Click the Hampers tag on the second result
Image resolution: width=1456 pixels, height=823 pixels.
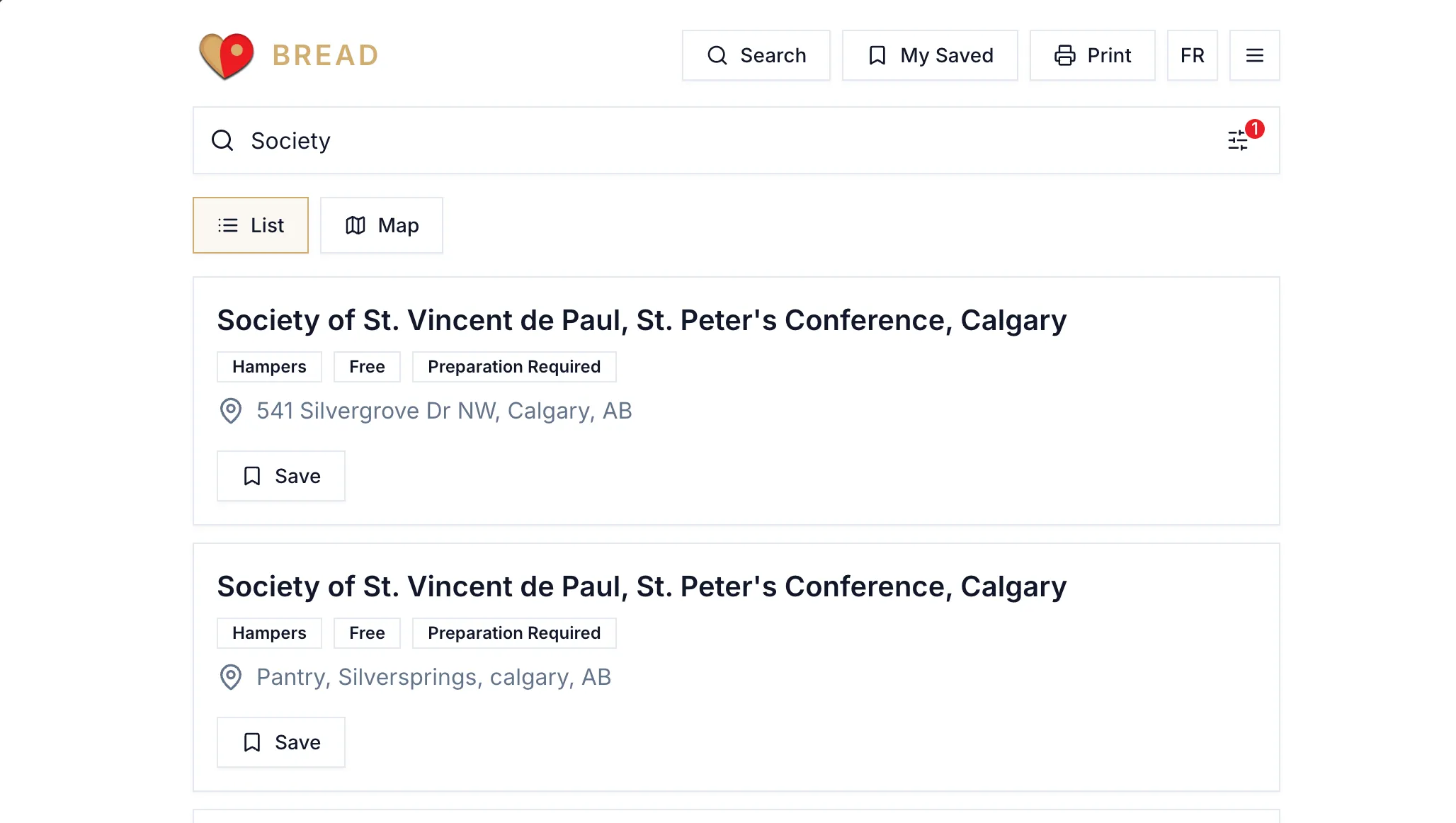269,632
